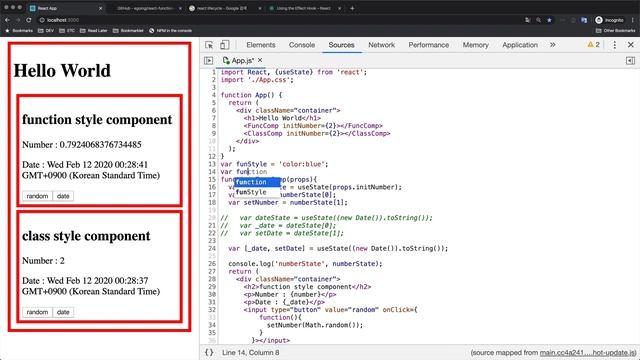
Task: Open the Chrome three-dot menu
Action: click(633, 20)
